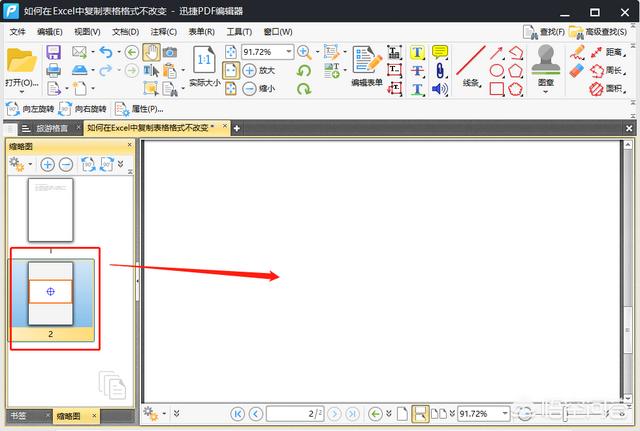
Task: Toggle the Actual Size view button
Action: point(204,66)
